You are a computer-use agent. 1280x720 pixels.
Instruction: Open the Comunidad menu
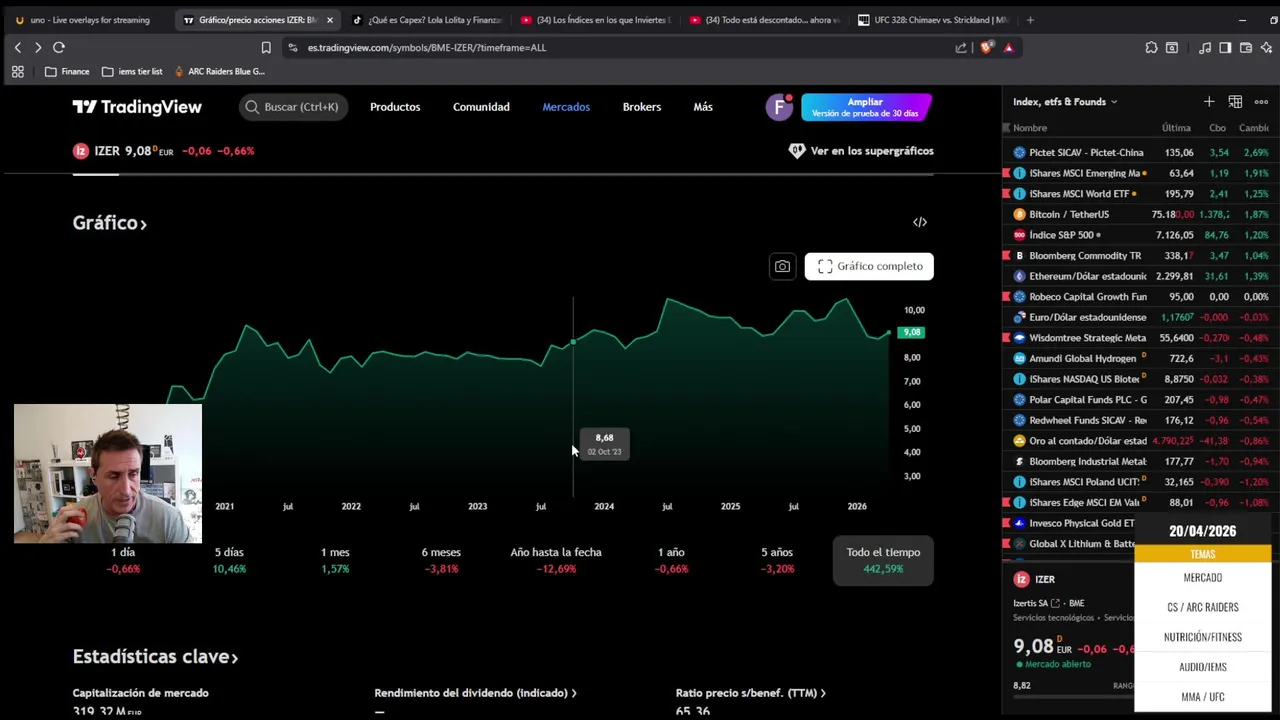point(481,107)
